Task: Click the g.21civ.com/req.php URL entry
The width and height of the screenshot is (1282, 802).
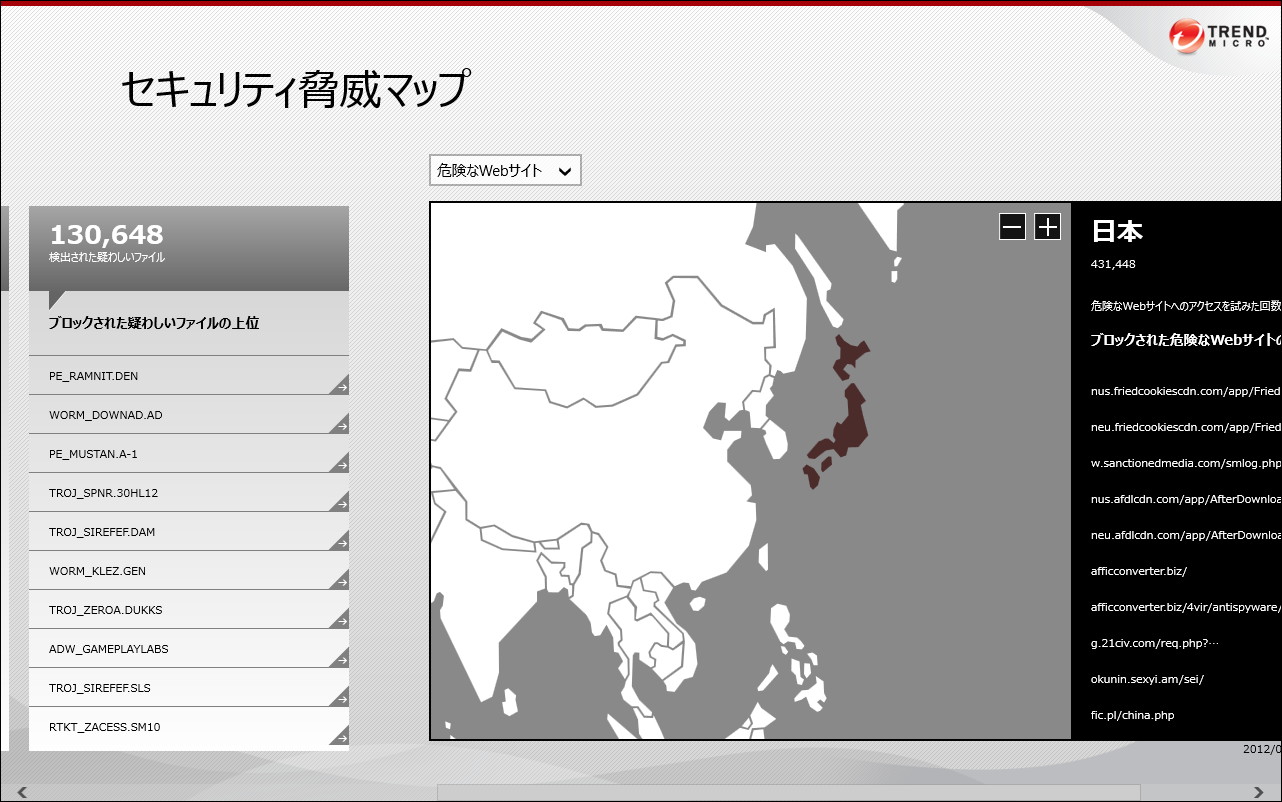Action: [1155, 643]
